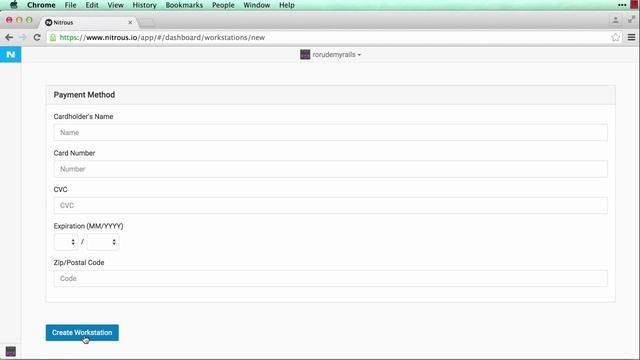640x360 pixels.
Task: Close the Nitrous tab
Action: coord(130,22)
